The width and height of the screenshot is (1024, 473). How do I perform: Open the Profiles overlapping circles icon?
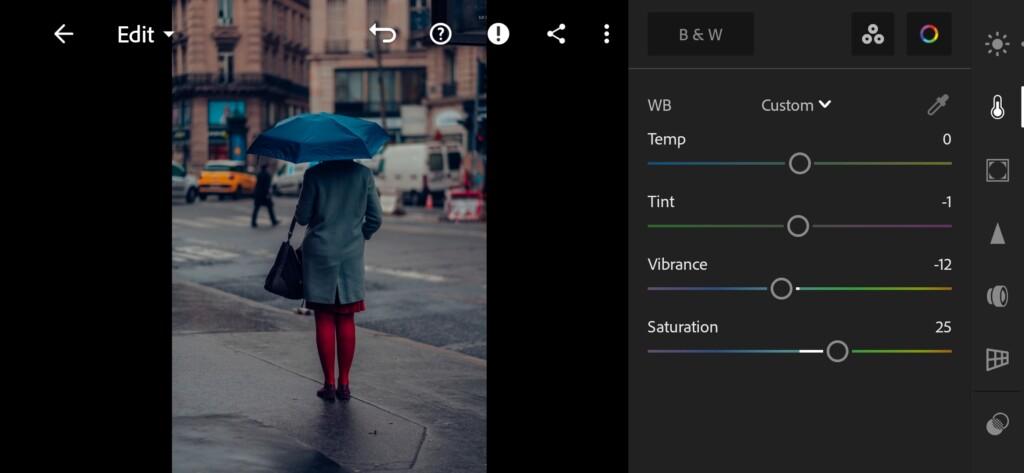pyautogui.click(x=997, y=424)
